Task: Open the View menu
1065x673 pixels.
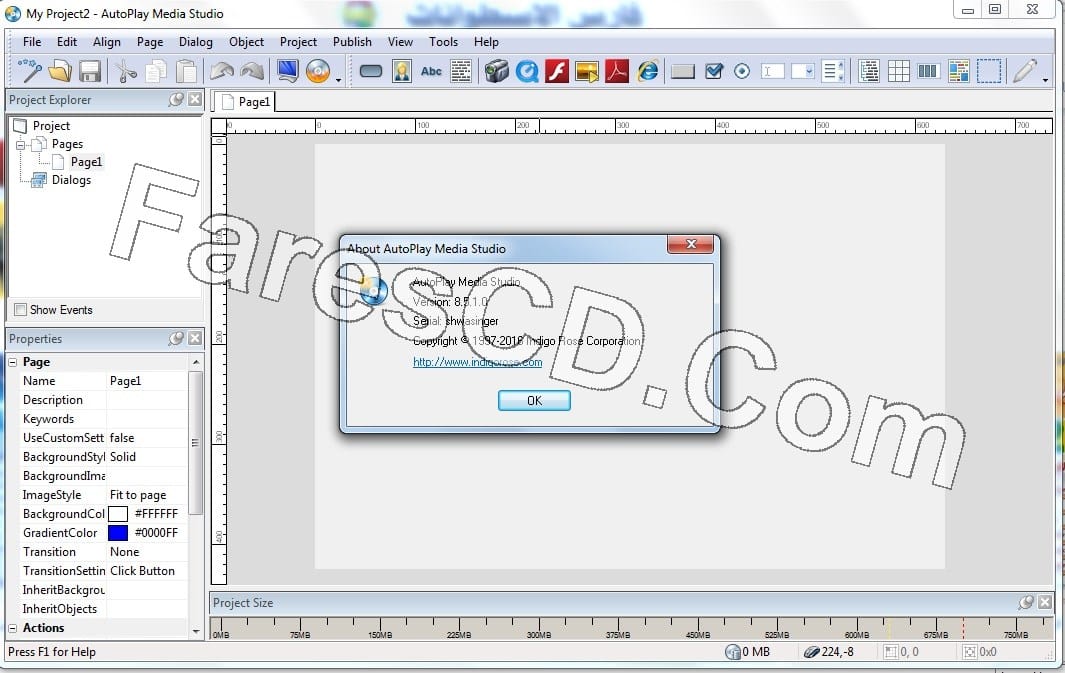Action: coord(400,41)
